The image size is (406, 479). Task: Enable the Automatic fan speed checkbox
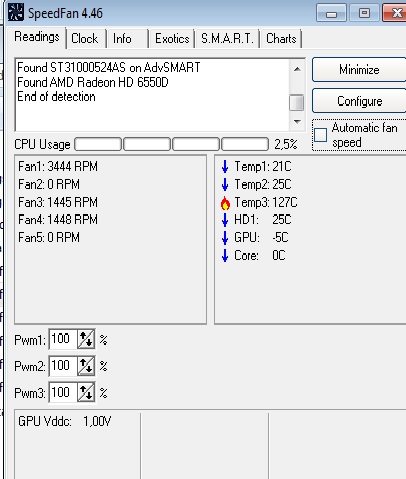pyautogui.click(x=320, y=135)
